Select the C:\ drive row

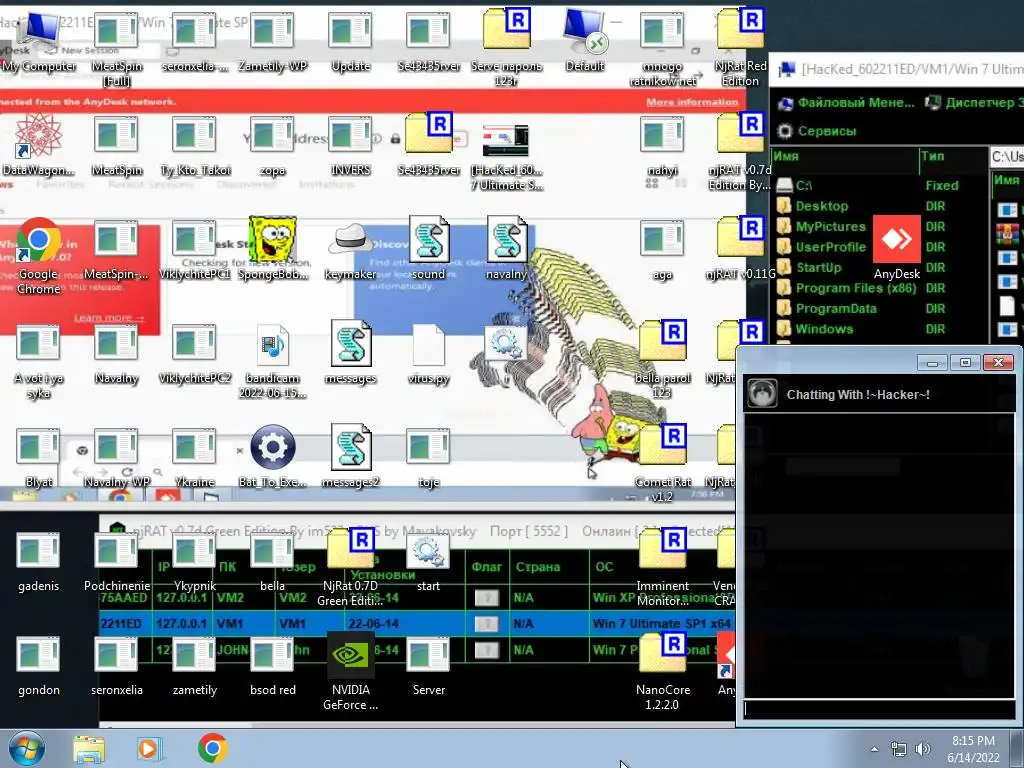coord(878,185)
